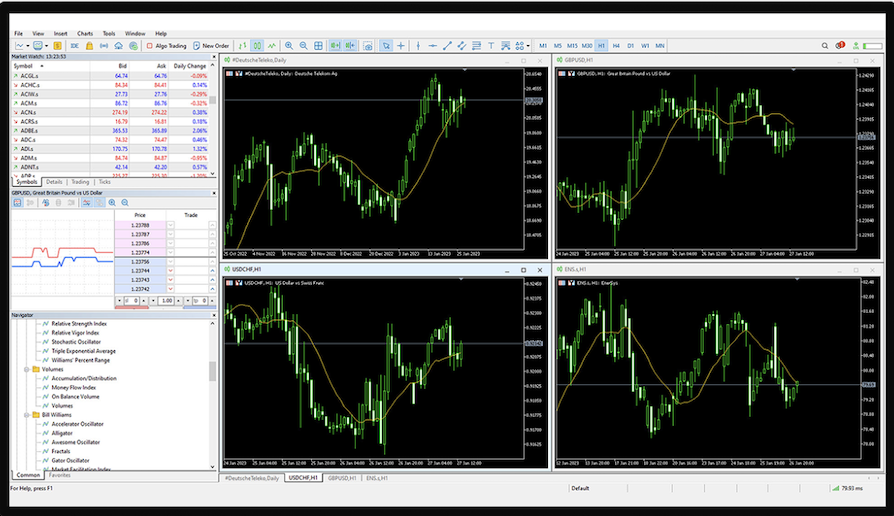894x516 pixels.
Task: Click the tile windows grid icon
Action: (x=319, y=45)
